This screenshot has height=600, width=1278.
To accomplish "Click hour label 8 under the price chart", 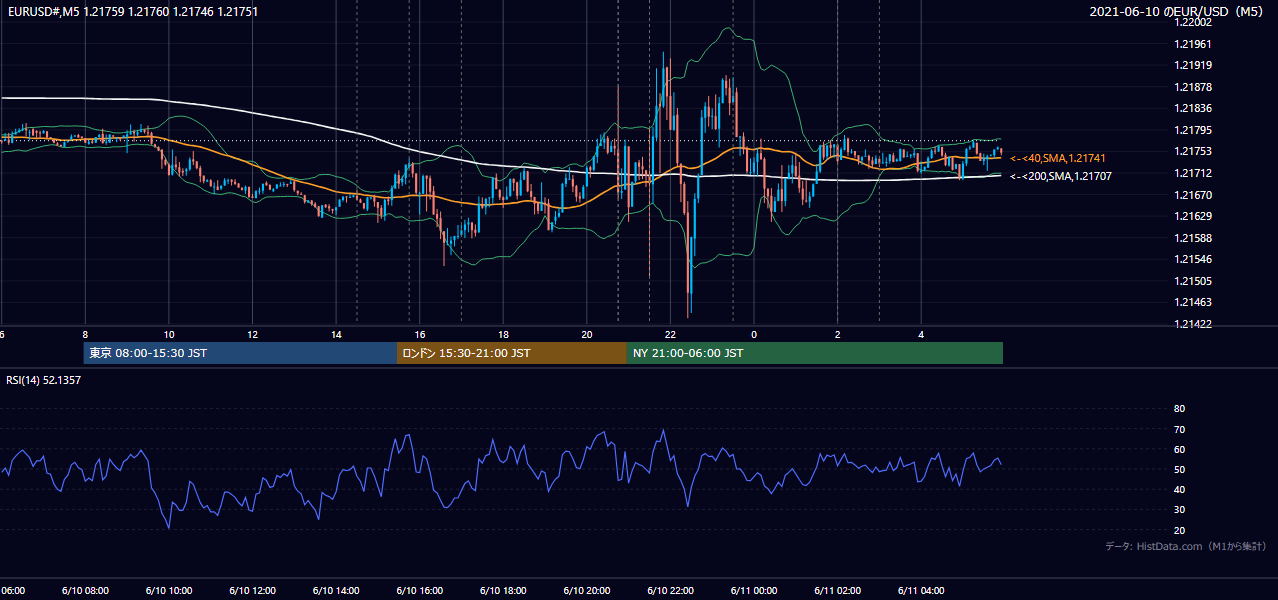I will tap(85, 334).
